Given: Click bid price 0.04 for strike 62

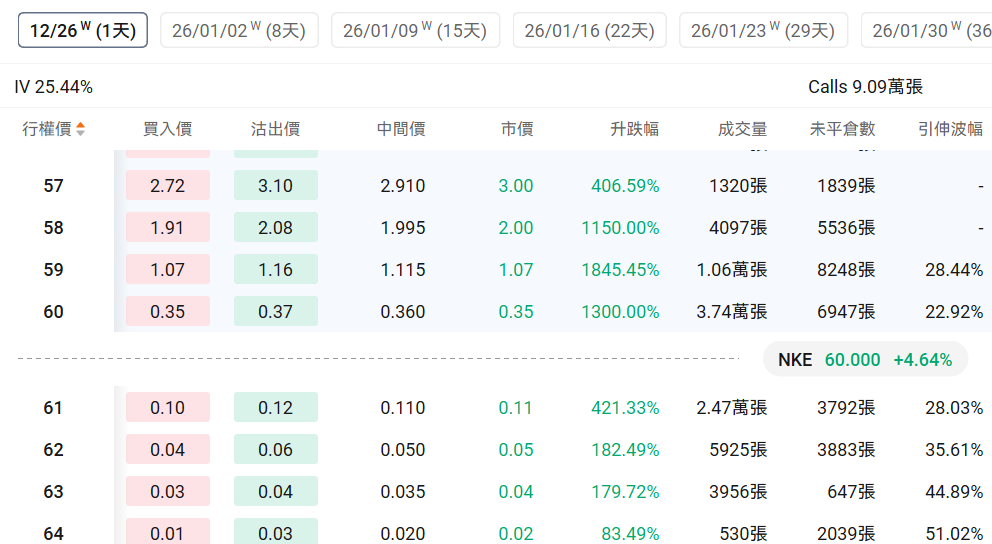Looking at the screenshot, I should (x=168, y=450).
